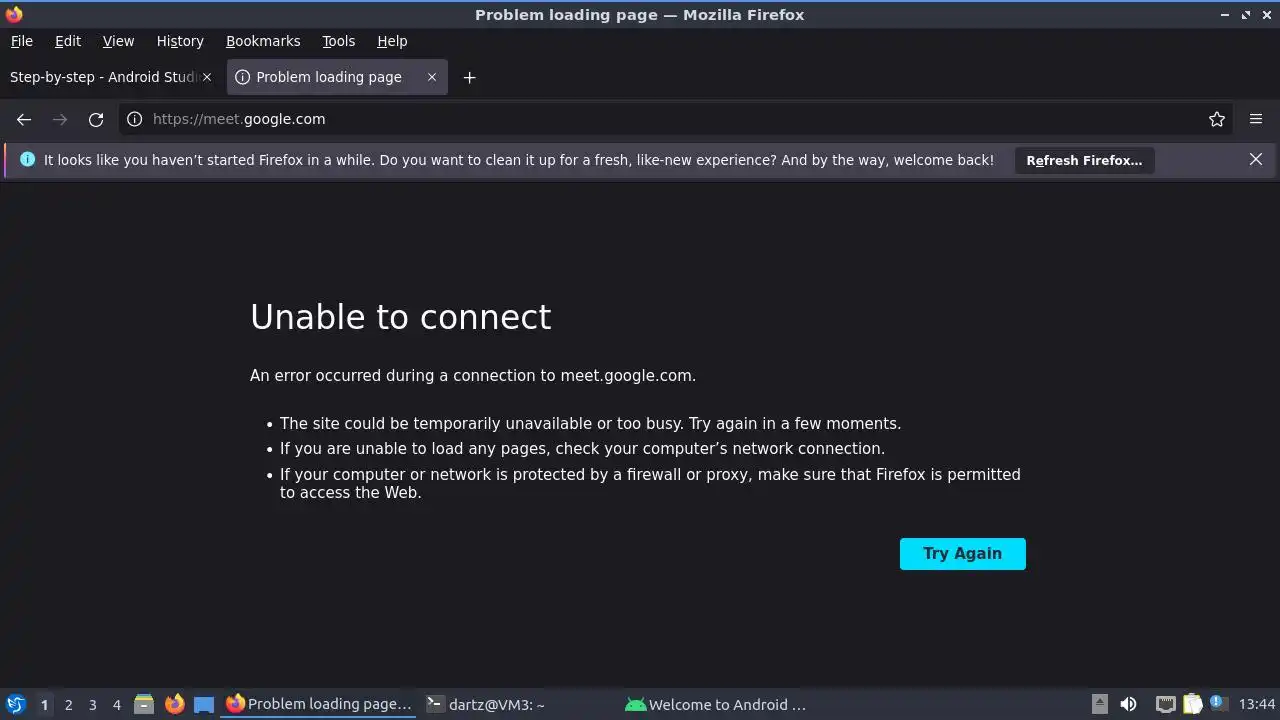Open the Tools menu
Image resolution: width=1280 pixels, height=720 pixels.
click(338, 41)
